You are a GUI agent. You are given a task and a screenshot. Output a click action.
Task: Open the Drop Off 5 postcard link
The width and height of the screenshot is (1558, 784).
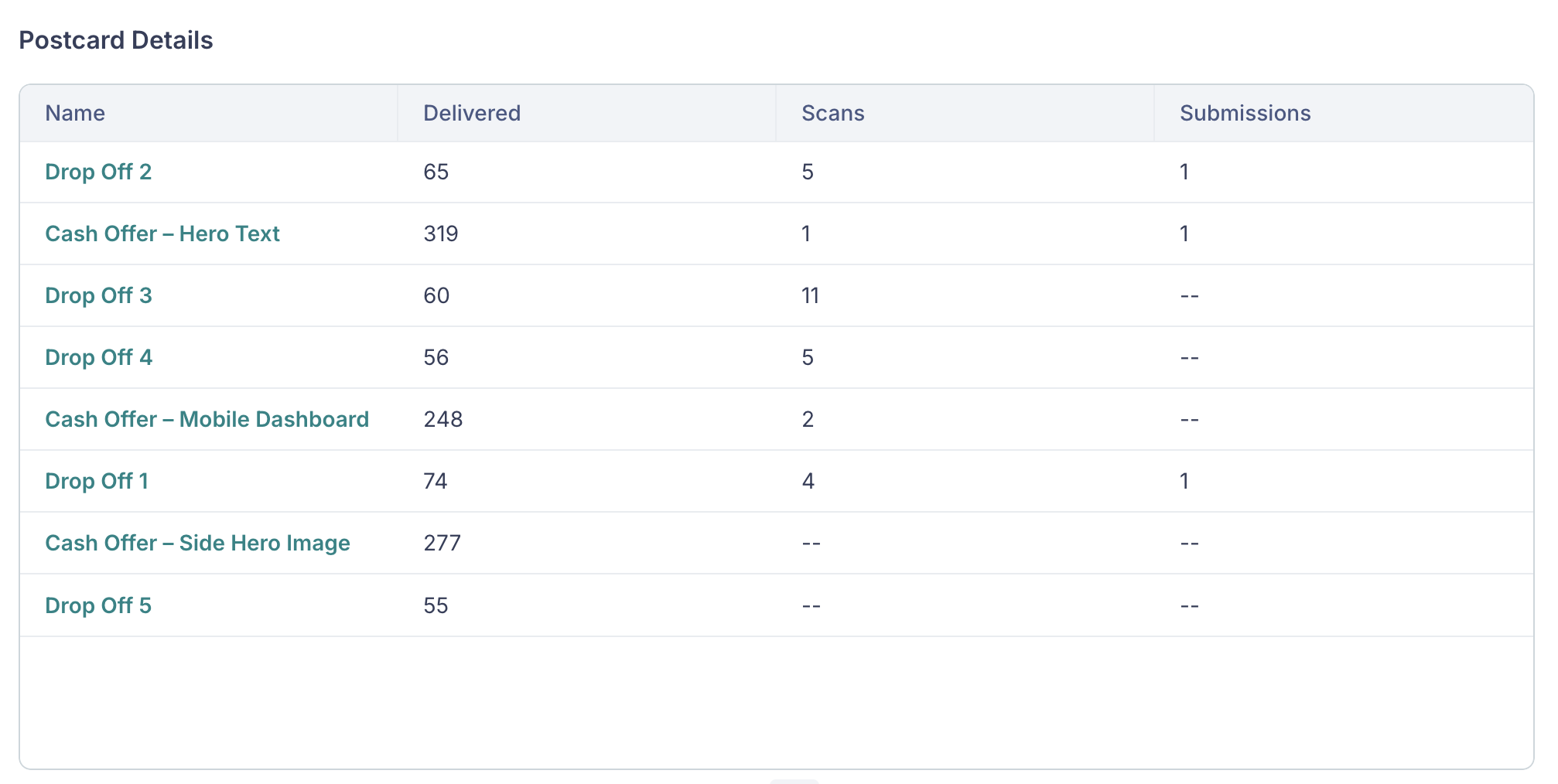pyautogui.click(x=98, y=605)
